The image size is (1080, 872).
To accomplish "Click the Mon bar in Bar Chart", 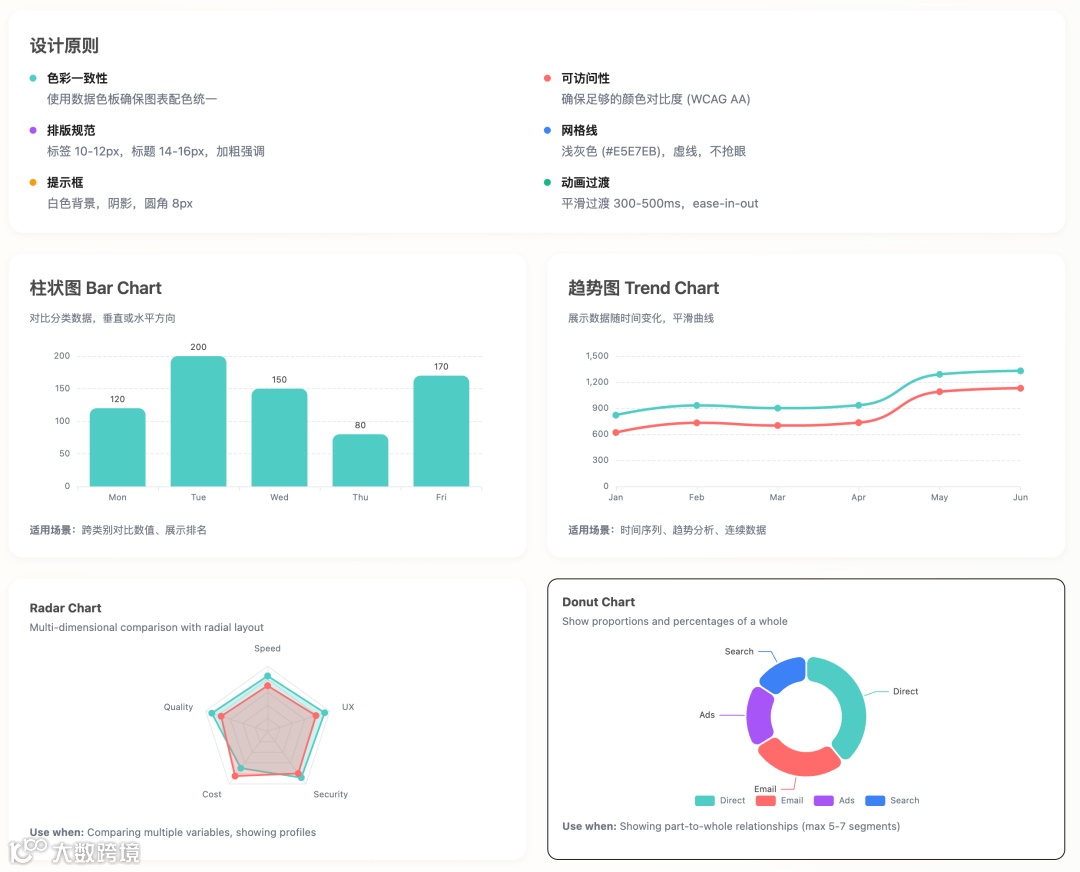I will click(x=118, y=448).
